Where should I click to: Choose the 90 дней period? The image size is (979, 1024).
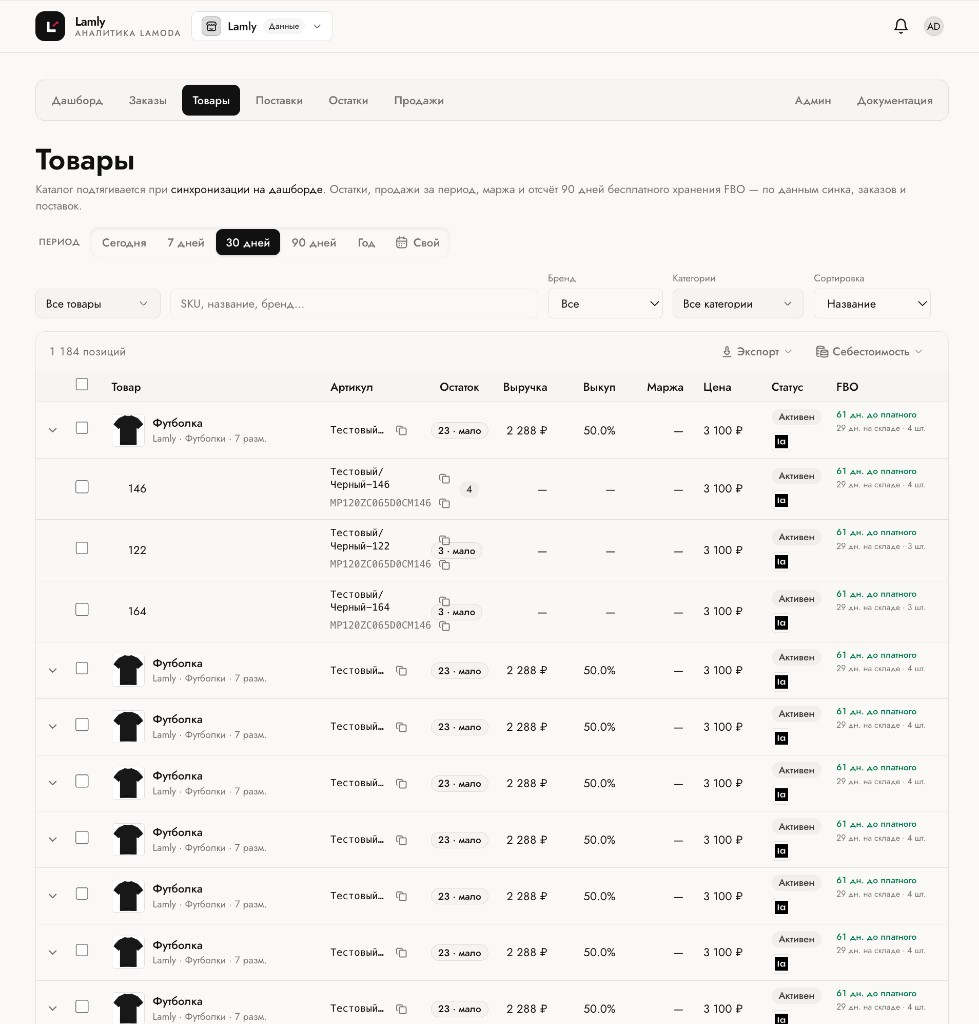click(x=313, y=242)
